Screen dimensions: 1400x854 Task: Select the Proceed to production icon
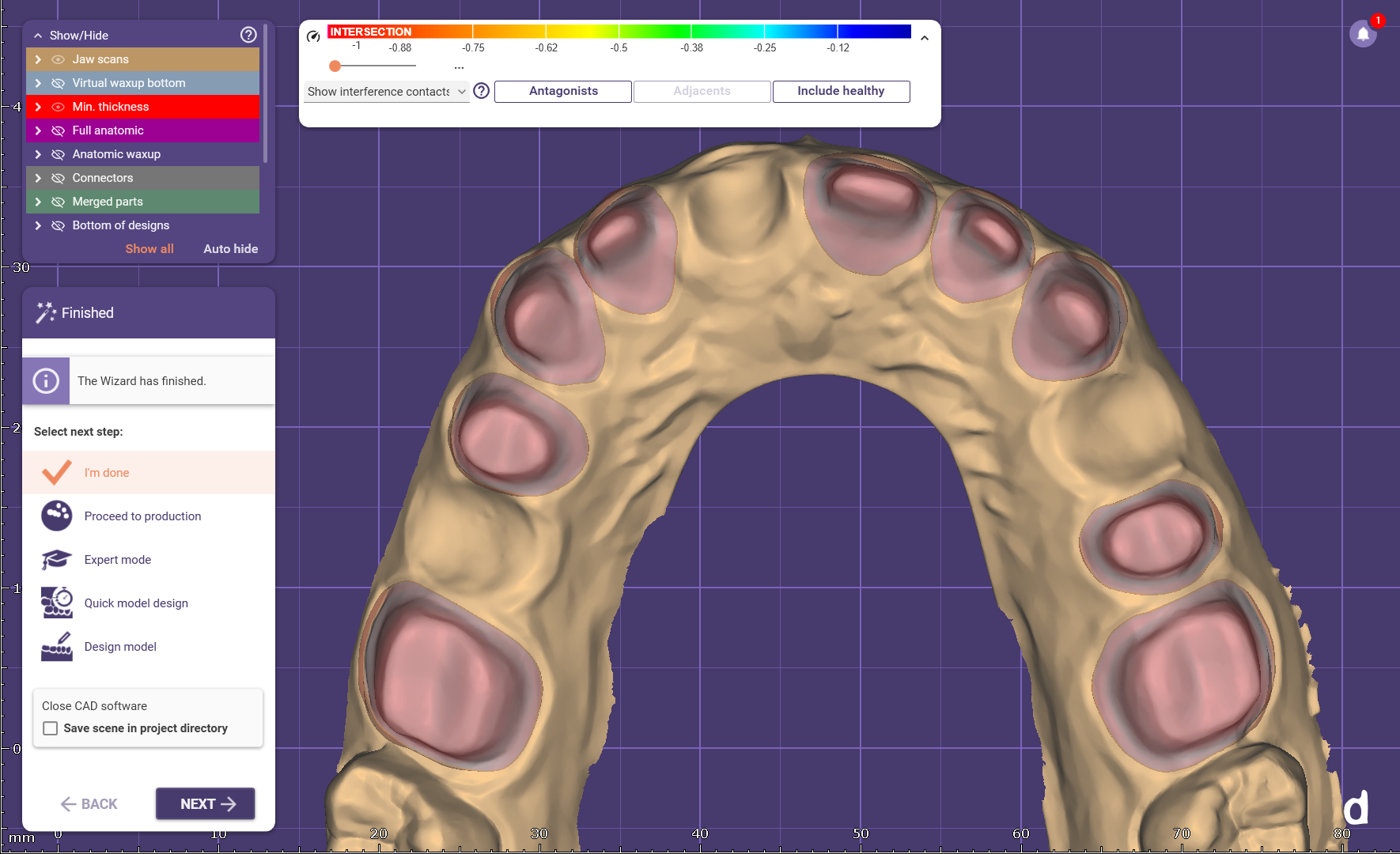pos(57,516)
